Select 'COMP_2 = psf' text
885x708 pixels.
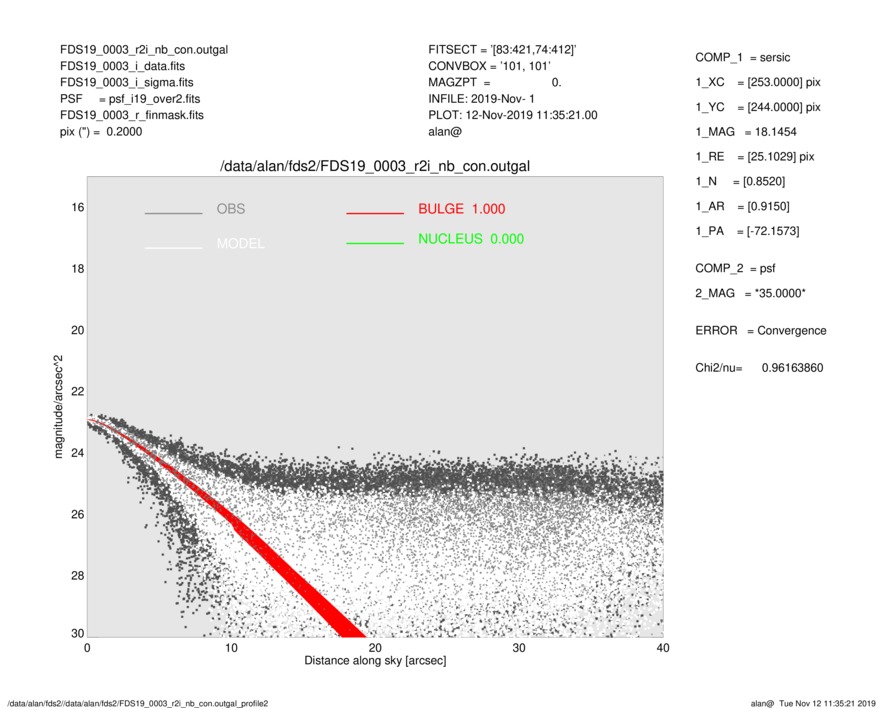click(735, 268)
